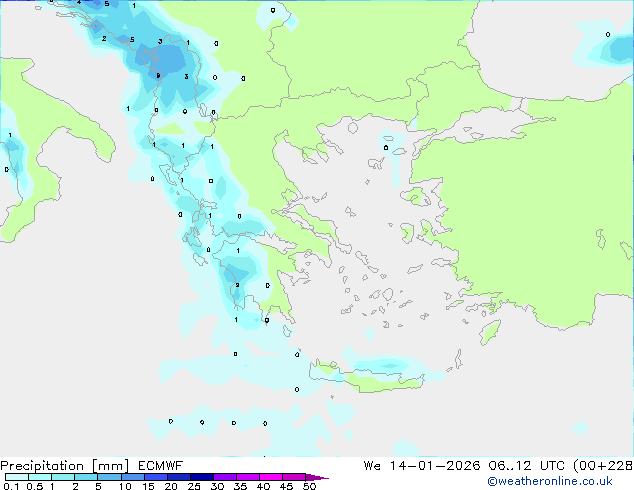Click the date text 'We 14-01-2026'
Image resolution: width=634 pixels, height=490 pixels.
click(x=422, y=466)
